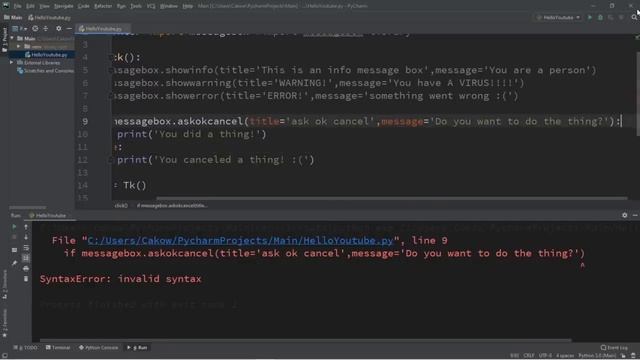Open the Event Log button
Viewport: 640px width, 360px height.
click(614, 348)
